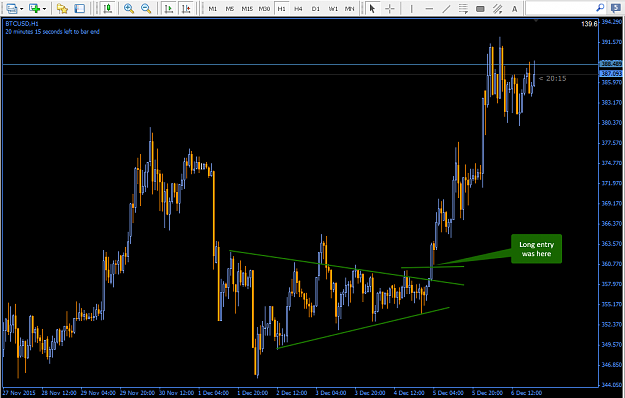Viewport: 625px width, 398px height.
Task: Select the candlestick chart type icon
Action: tap(107, 8)
